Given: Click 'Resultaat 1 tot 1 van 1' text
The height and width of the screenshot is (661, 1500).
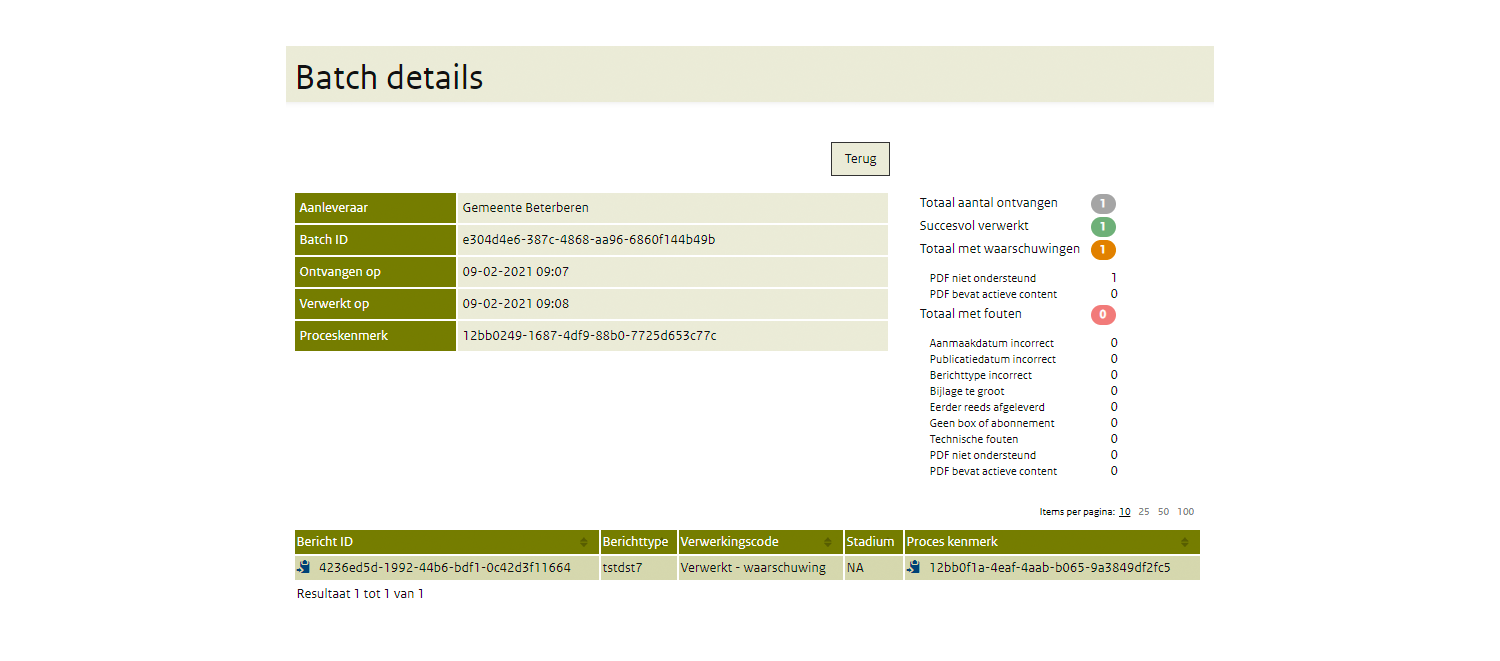Looking at the screenshot, I should coord(360,594).
